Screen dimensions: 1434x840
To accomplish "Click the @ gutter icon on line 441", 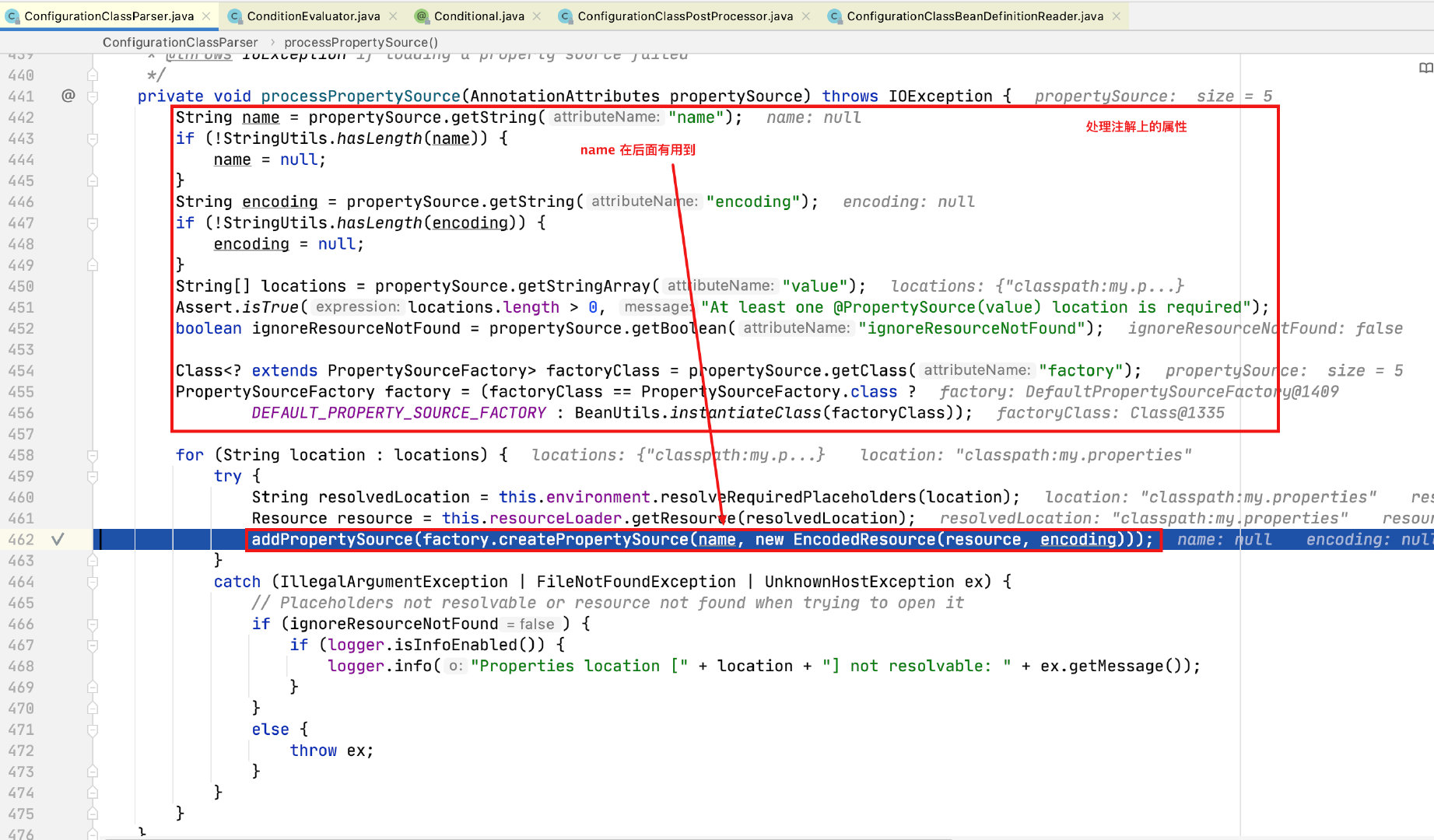I will tap(68, 96).
